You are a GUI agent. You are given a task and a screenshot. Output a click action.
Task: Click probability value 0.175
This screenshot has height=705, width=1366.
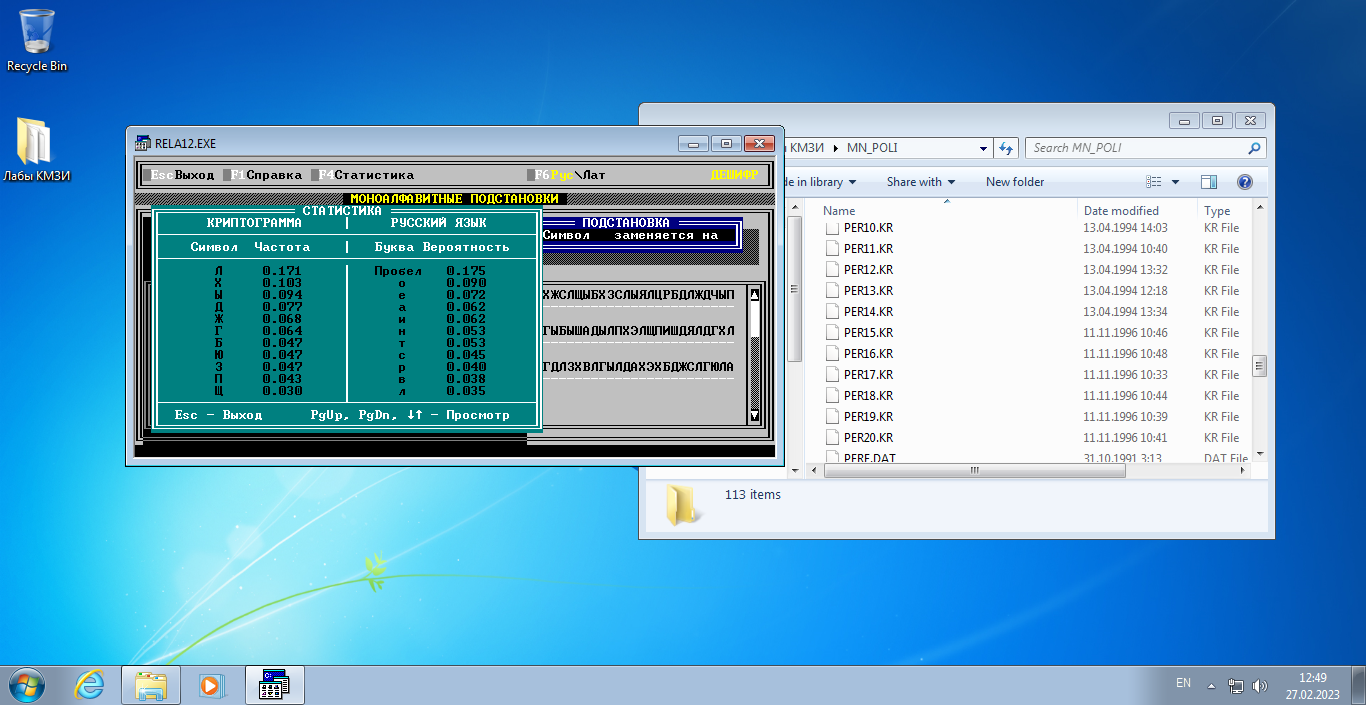click(466, 271)
